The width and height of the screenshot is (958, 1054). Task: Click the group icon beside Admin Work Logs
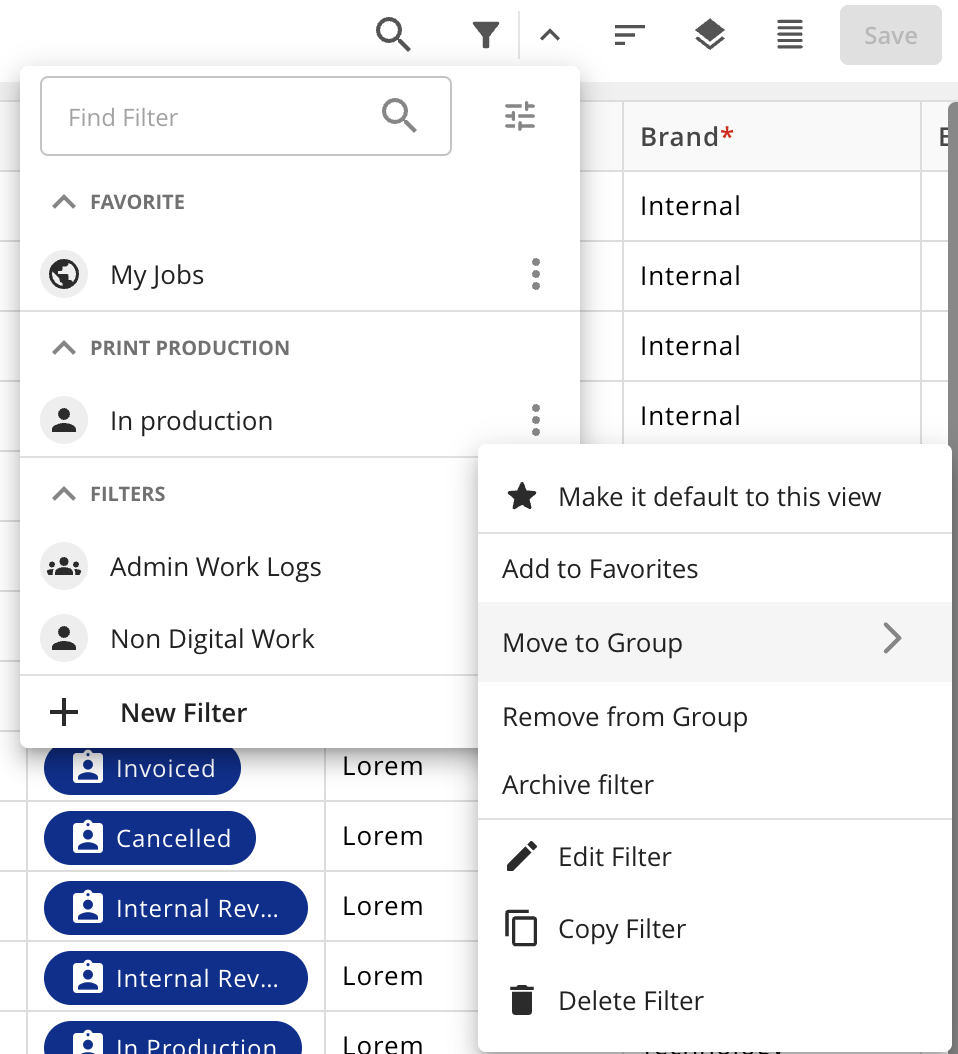pyautogui.click(x=64, y=567)
